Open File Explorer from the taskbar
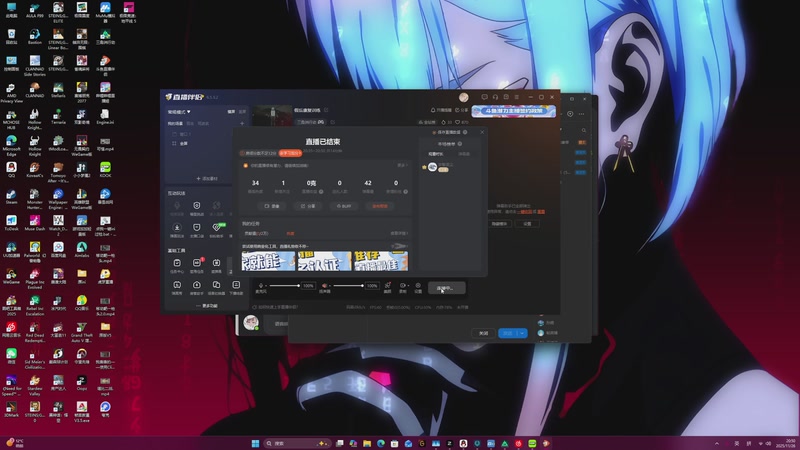The image size is (800, 450). click(x=367, y=443)
